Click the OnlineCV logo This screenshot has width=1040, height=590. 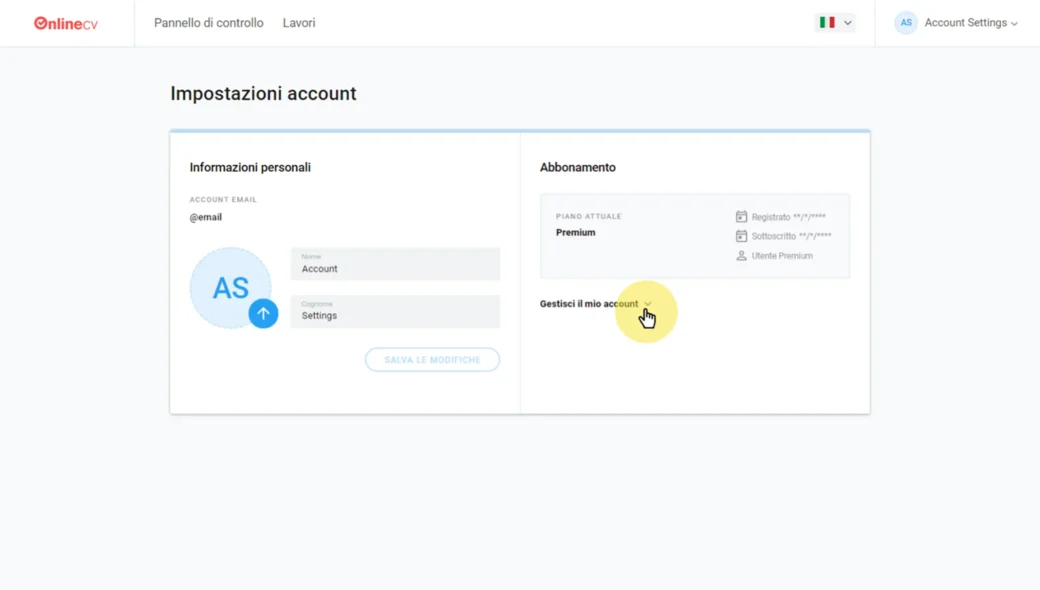66,23
